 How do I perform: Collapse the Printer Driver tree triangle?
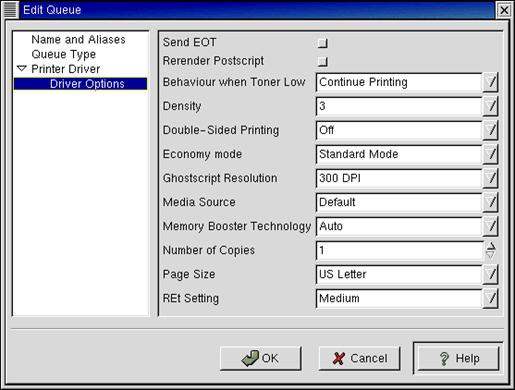22,69
